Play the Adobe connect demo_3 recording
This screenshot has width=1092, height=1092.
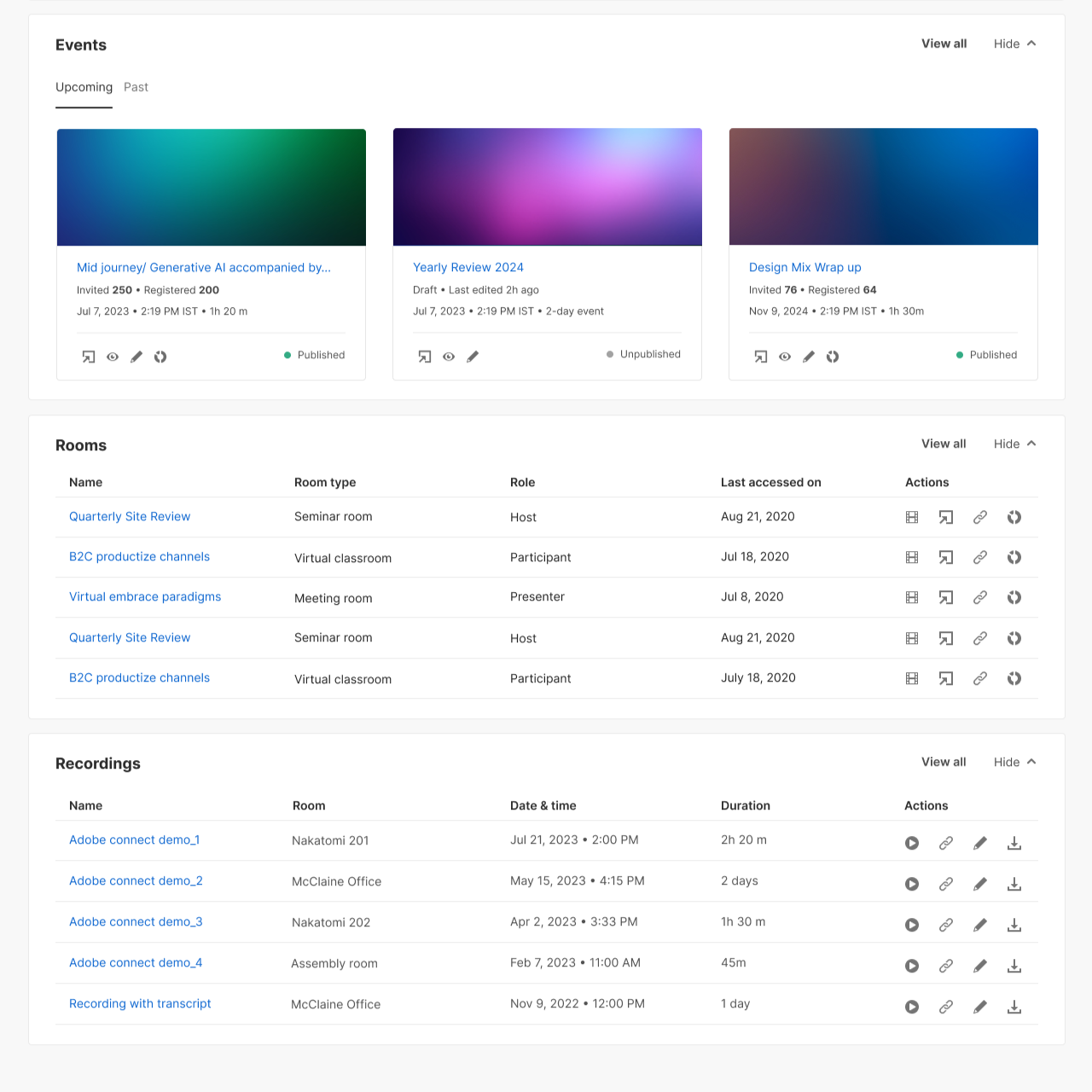click(x=912, y=925)
